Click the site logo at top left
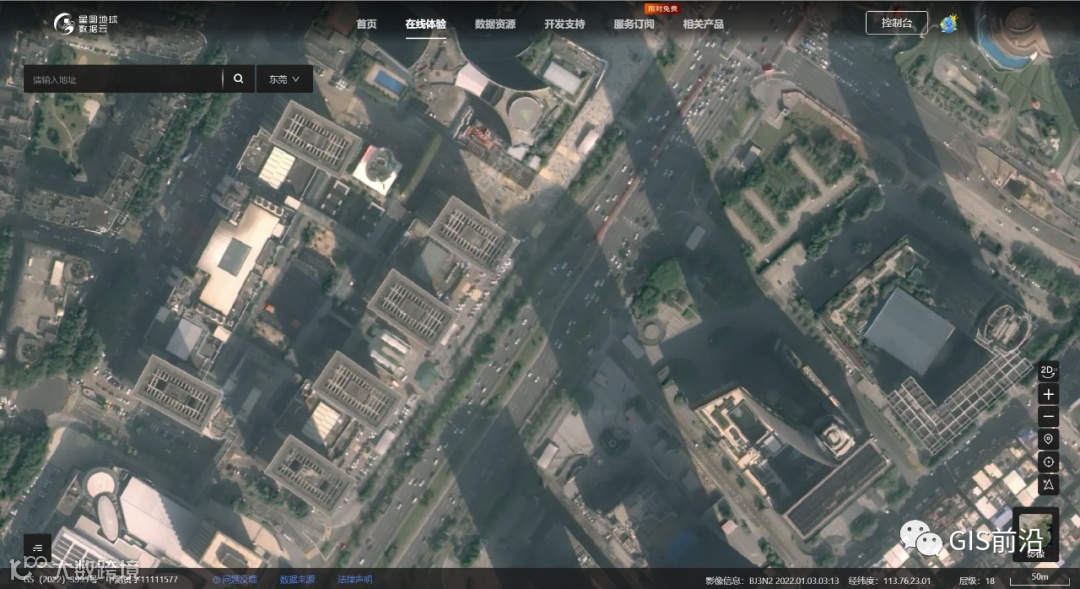Image resolution: width=1080 pixels, height=589 pixels. pyautogui.click(x=85, y=23)
